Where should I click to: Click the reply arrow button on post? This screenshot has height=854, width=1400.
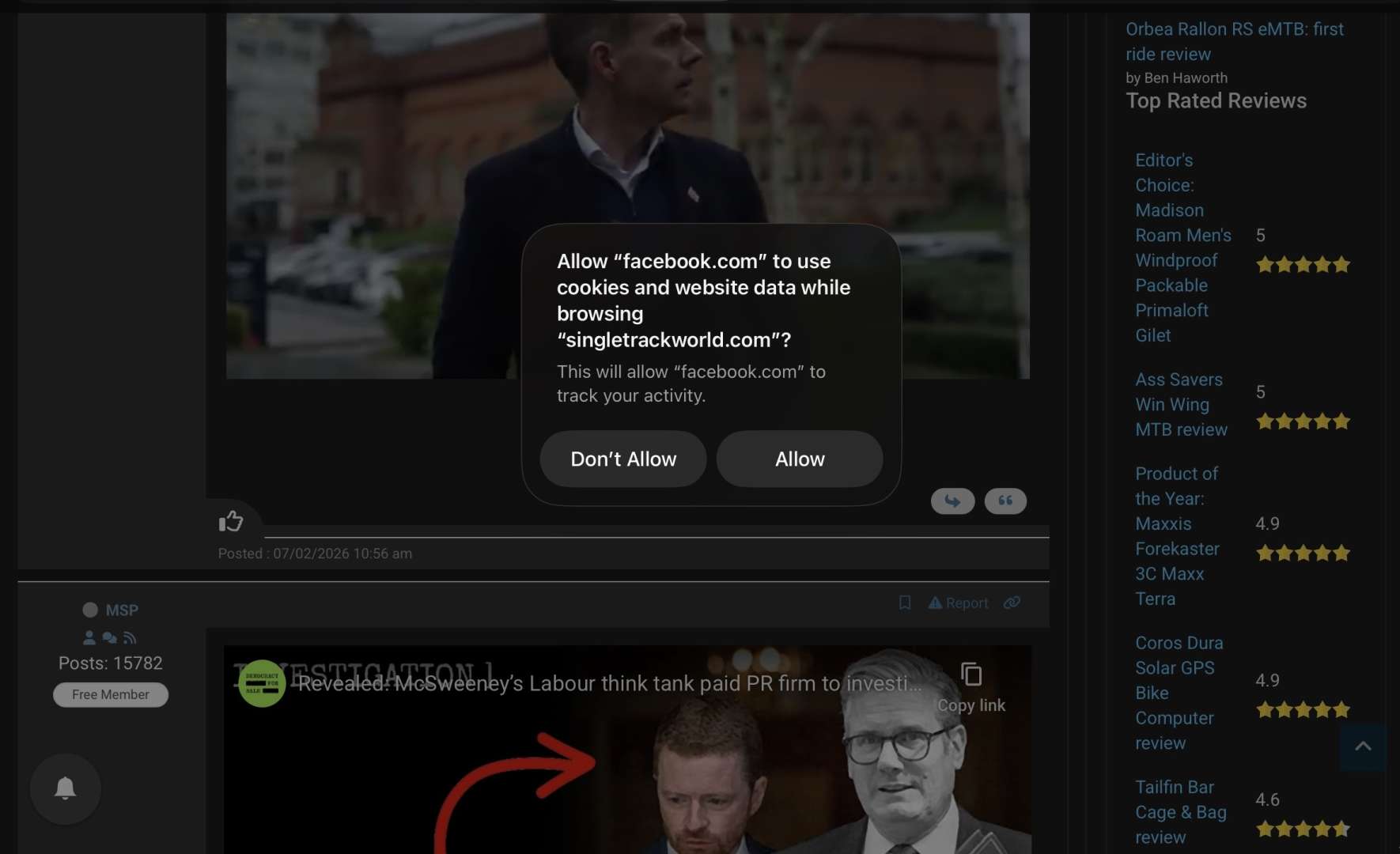click(x=952, y=501)
